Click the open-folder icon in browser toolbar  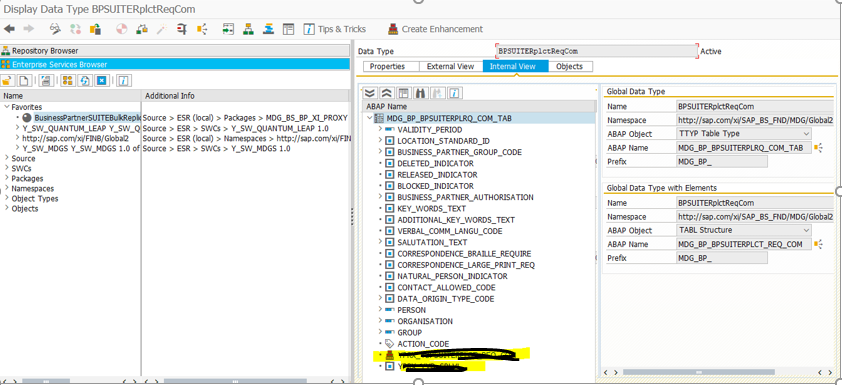tap(8, 81)
